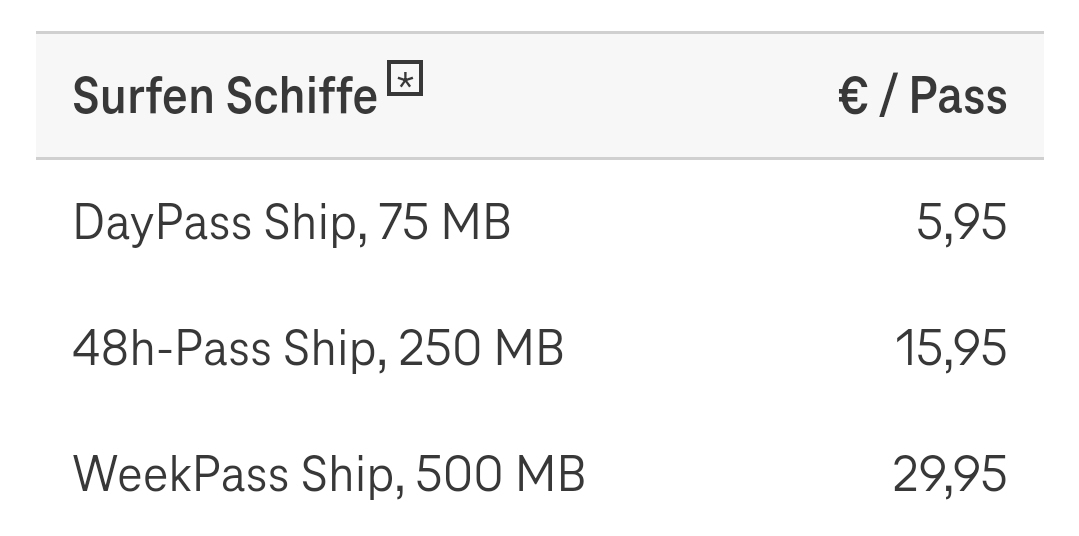Click the 500 MB data volume text

pos(500,474)
